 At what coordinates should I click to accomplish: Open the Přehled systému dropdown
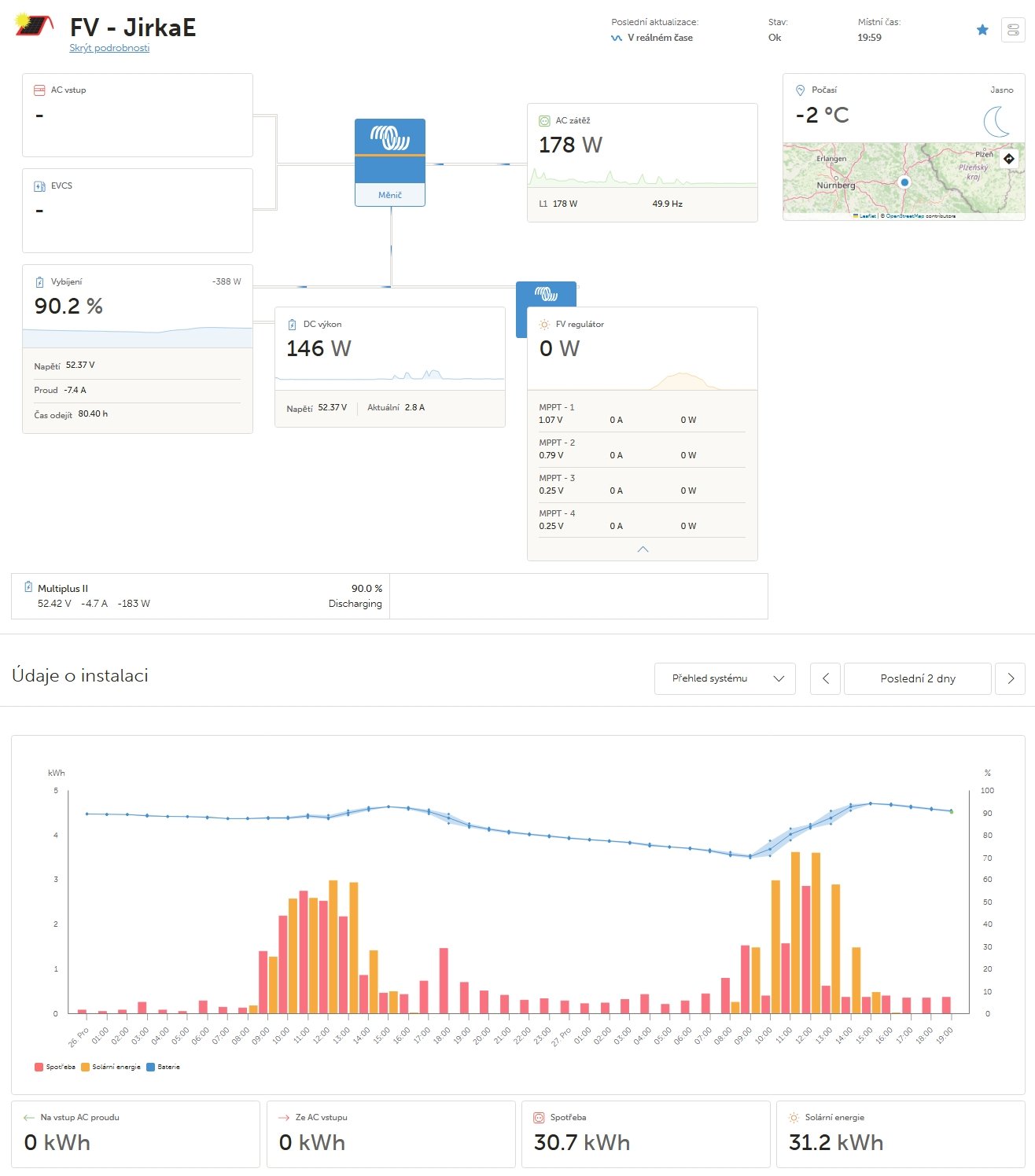(x=724, y=678)
